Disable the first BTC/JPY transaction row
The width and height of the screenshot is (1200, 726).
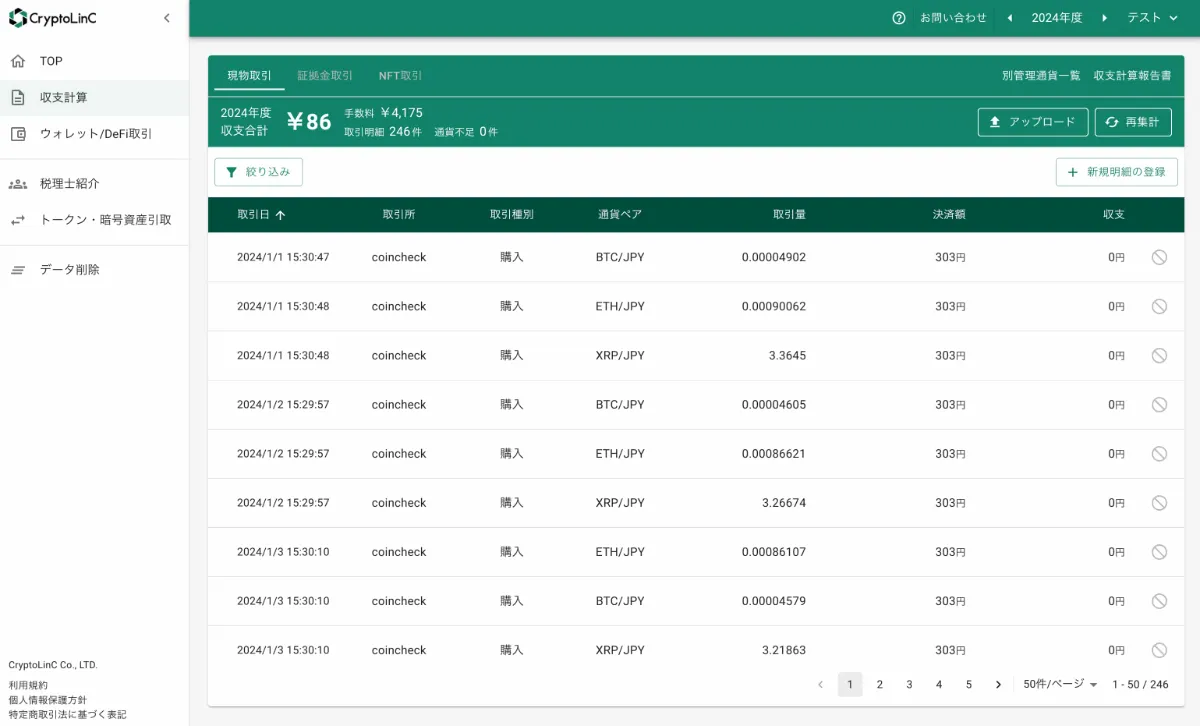(x=1159, y=257)
